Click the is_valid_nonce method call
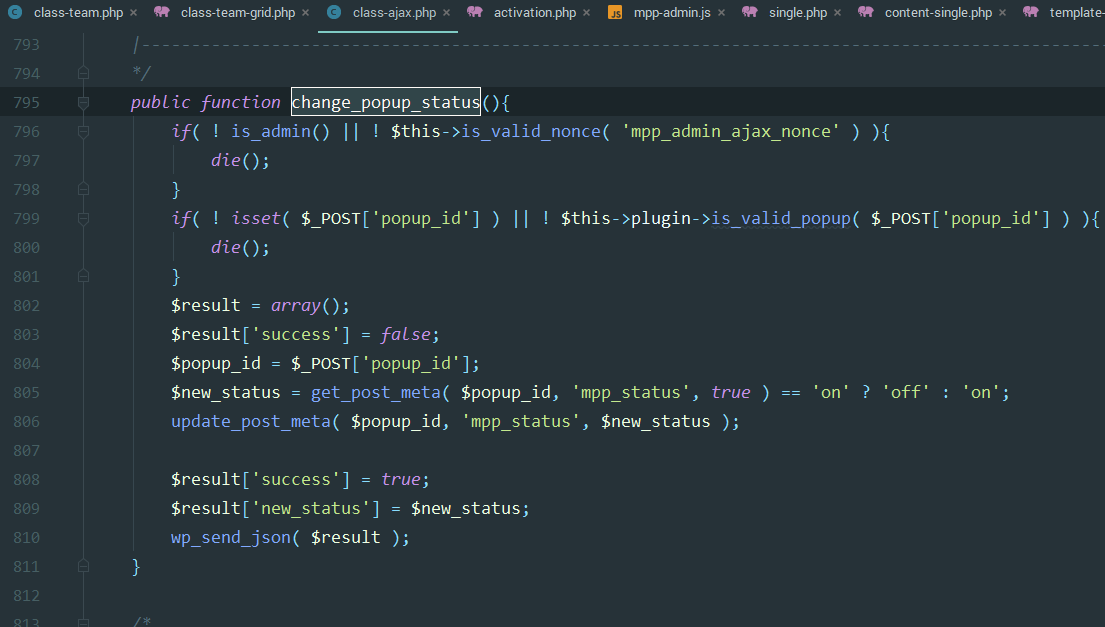This screenshot has height=627, width=1105. (531, 132)
